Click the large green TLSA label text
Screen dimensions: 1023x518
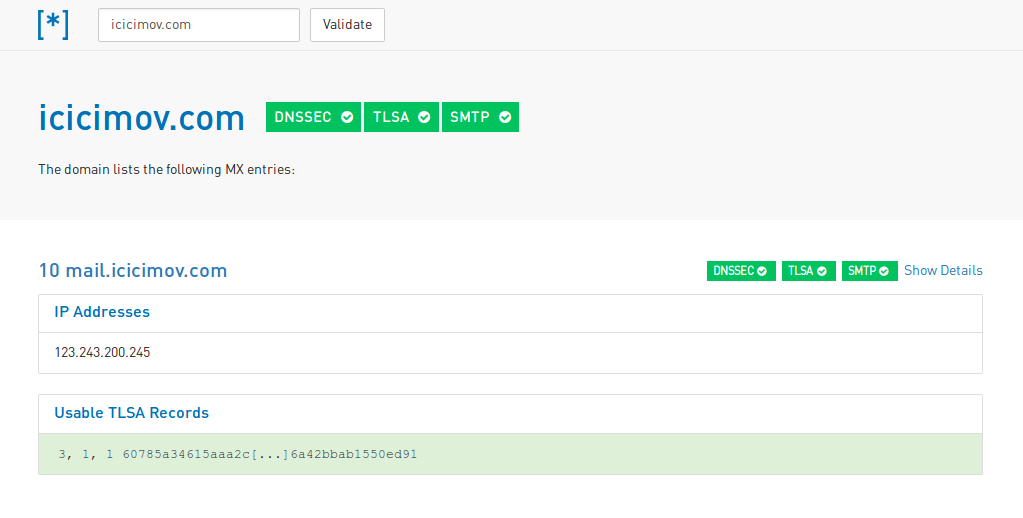pyautogui.click(x=391, y=117)
